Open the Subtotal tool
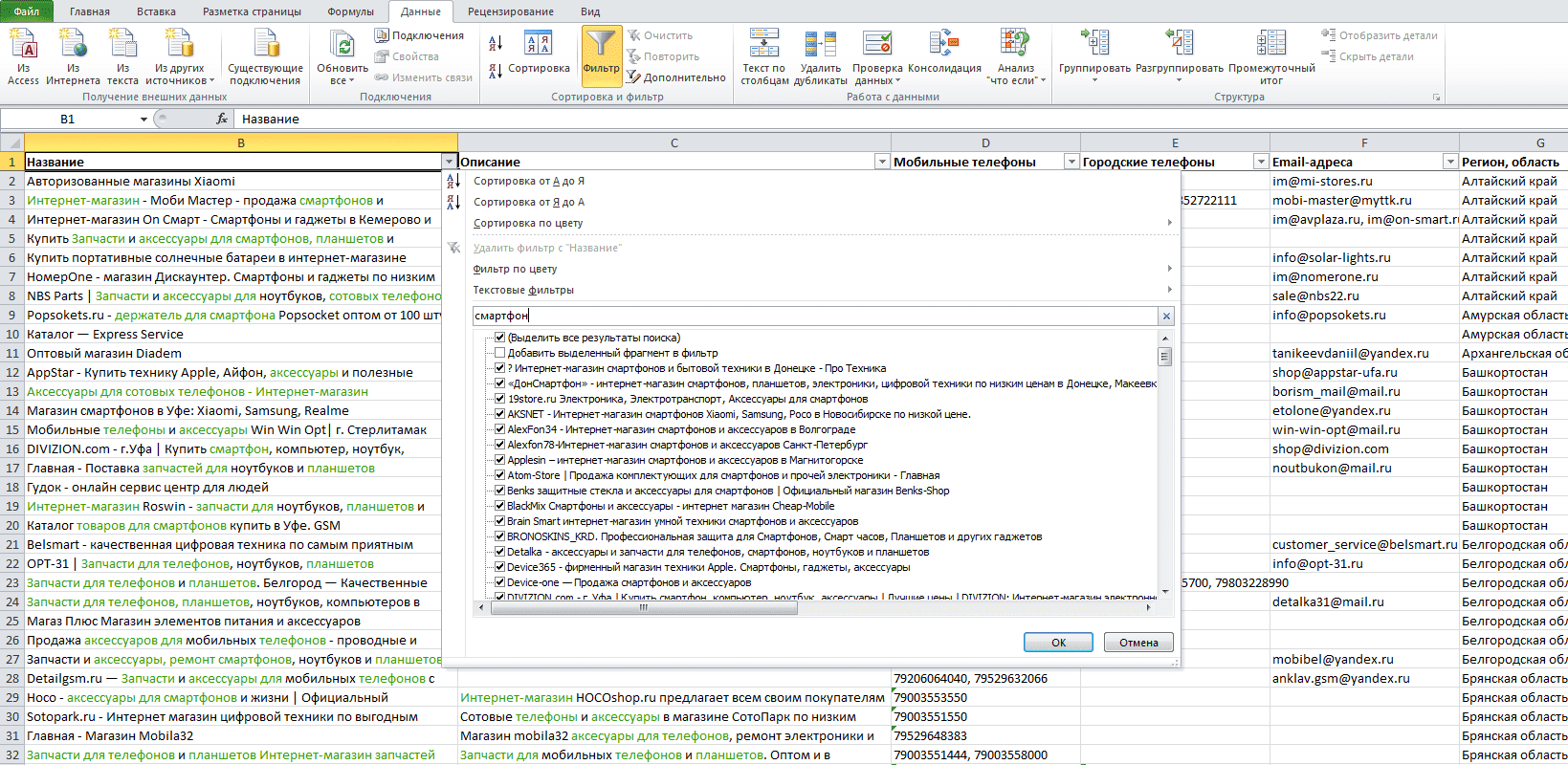1568x765 pixels. click(x=1271, y=57)
